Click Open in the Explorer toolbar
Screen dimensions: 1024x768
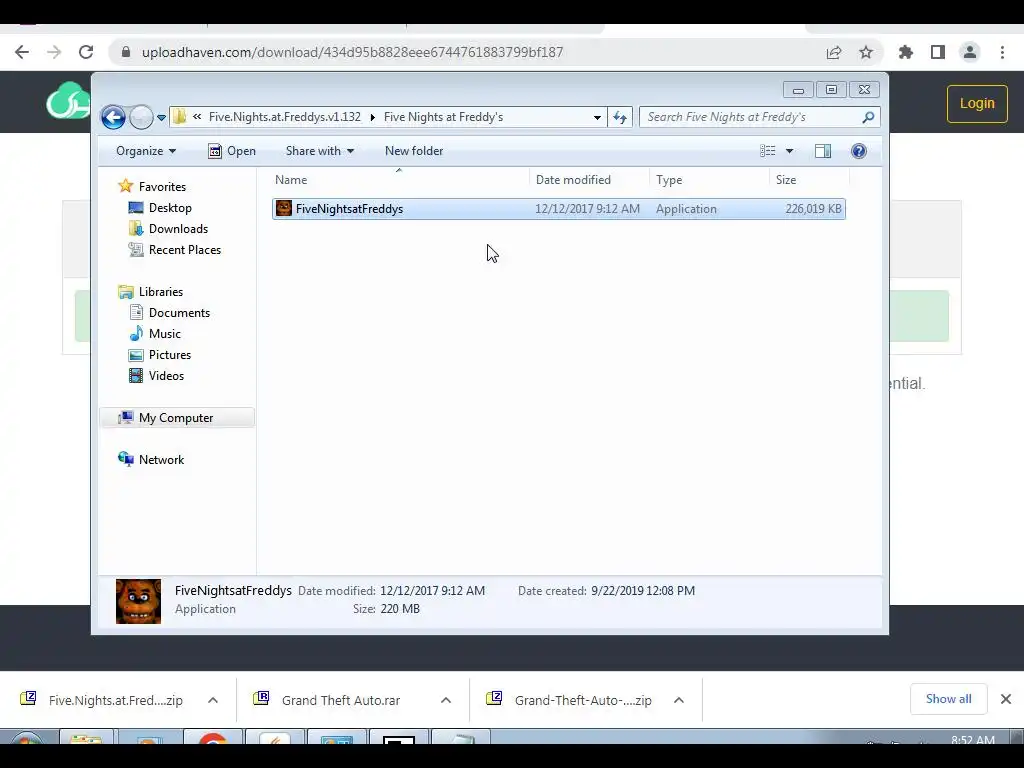point(232,151)
